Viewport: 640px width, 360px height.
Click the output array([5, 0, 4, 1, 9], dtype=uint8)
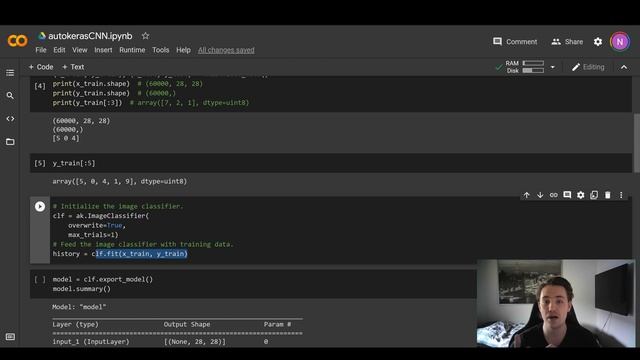coord(119,181)
